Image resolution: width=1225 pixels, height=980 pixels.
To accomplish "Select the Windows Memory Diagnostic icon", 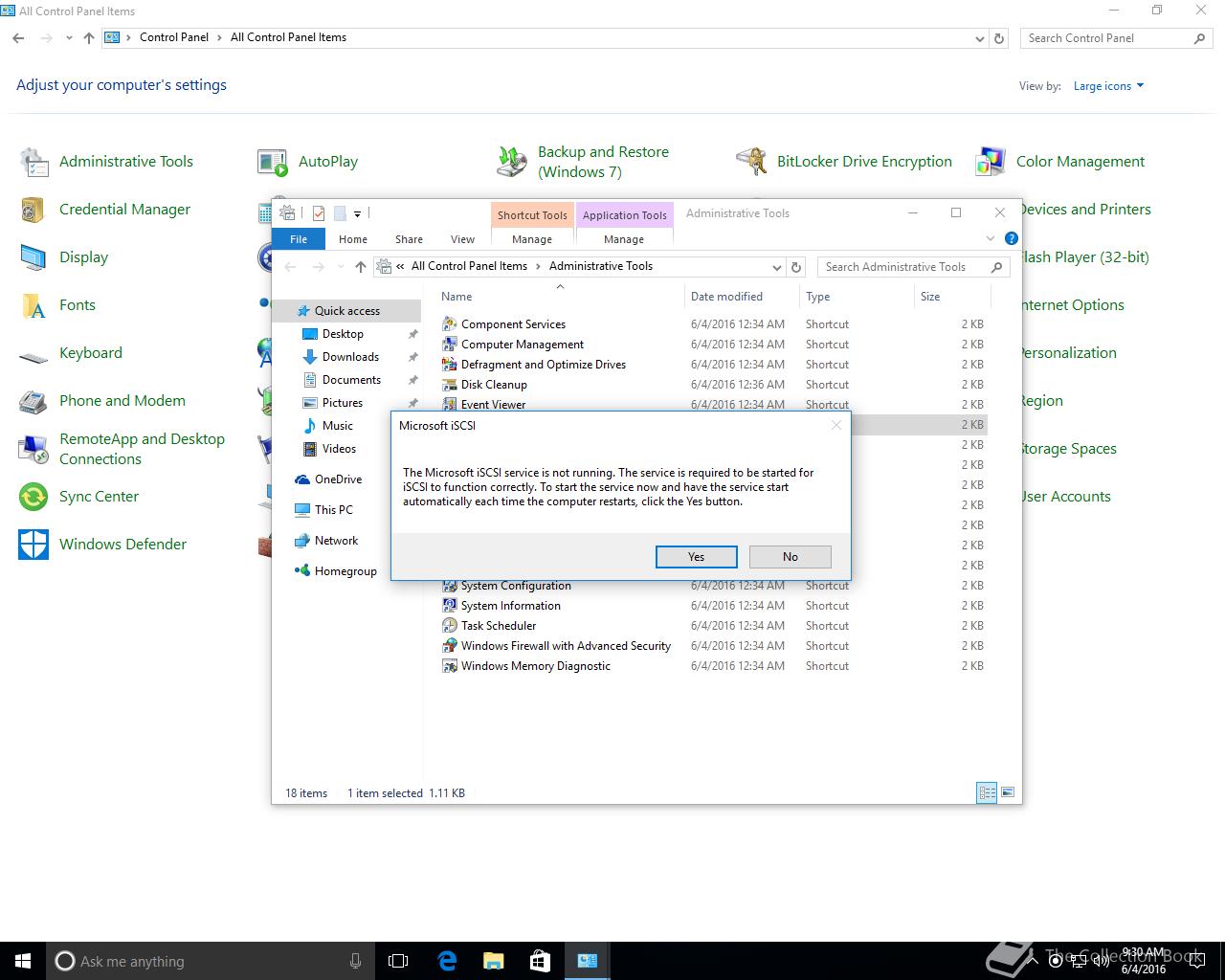I will [449, 666].
